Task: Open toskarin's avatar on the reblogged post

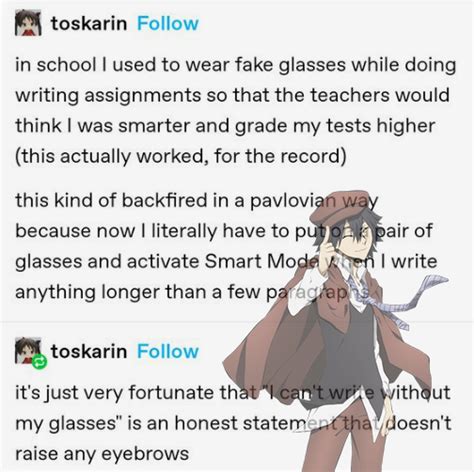Action: (x=28, y=351)
